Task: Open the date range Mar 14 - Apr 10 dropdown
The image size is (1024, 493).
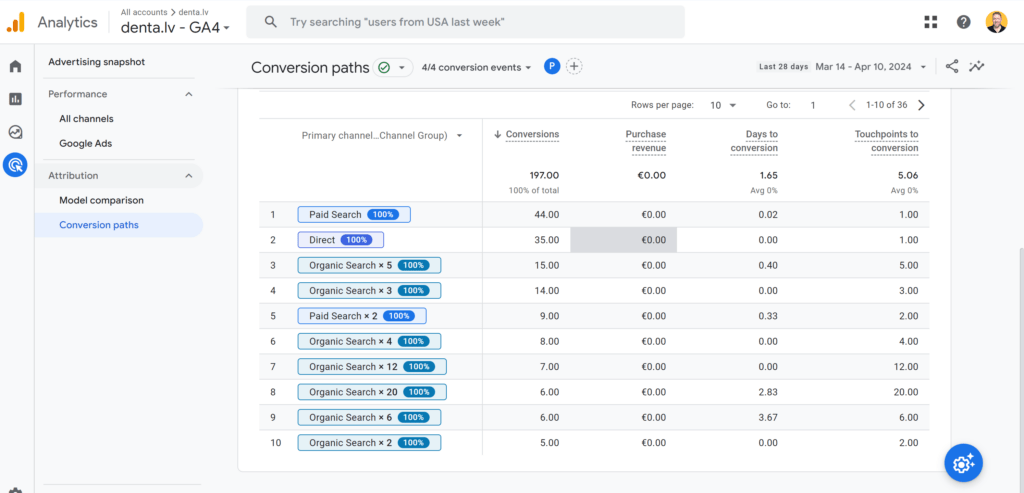Action: click(x=871, y=67)
